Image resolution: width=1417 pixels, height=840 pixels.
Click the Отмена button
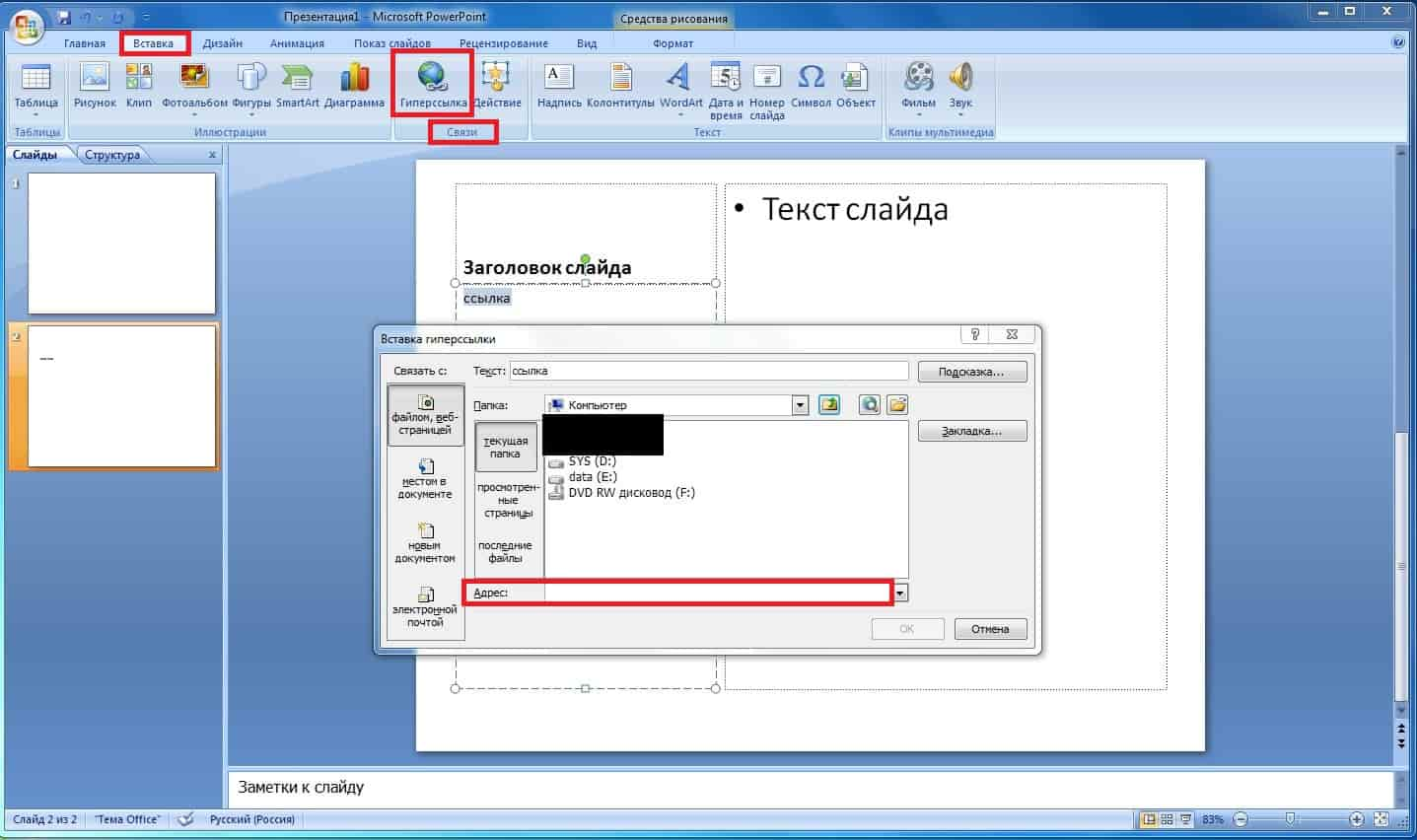(990, 629)
